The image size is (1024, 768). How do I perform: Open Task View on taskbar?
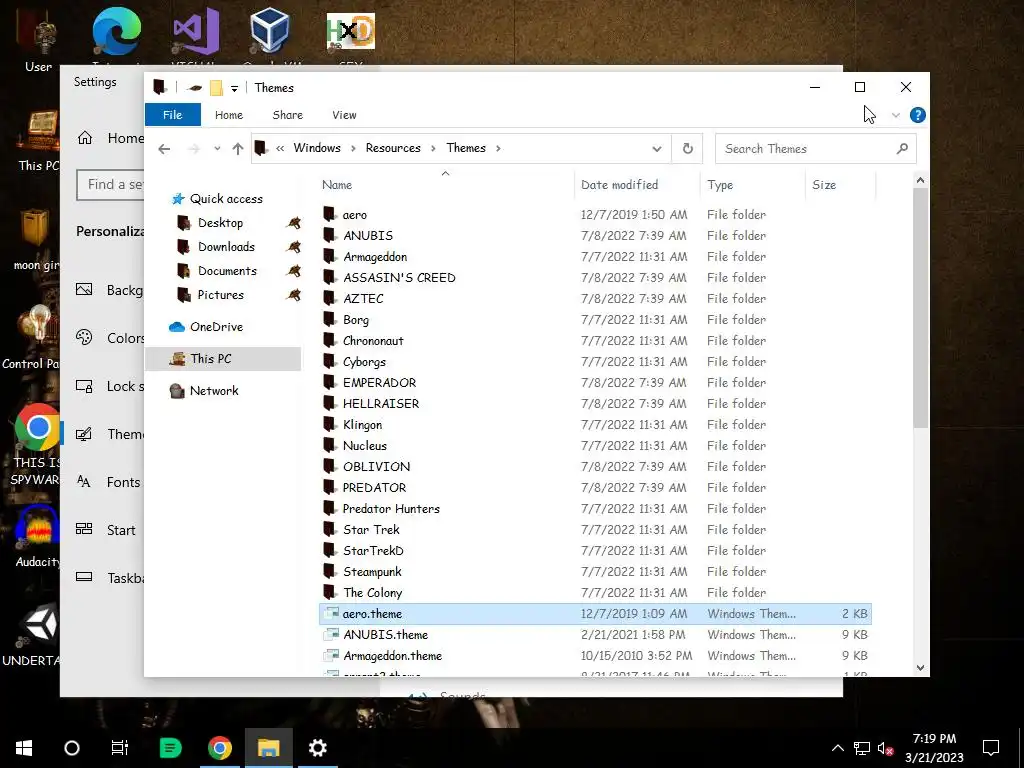coord(120,748)
